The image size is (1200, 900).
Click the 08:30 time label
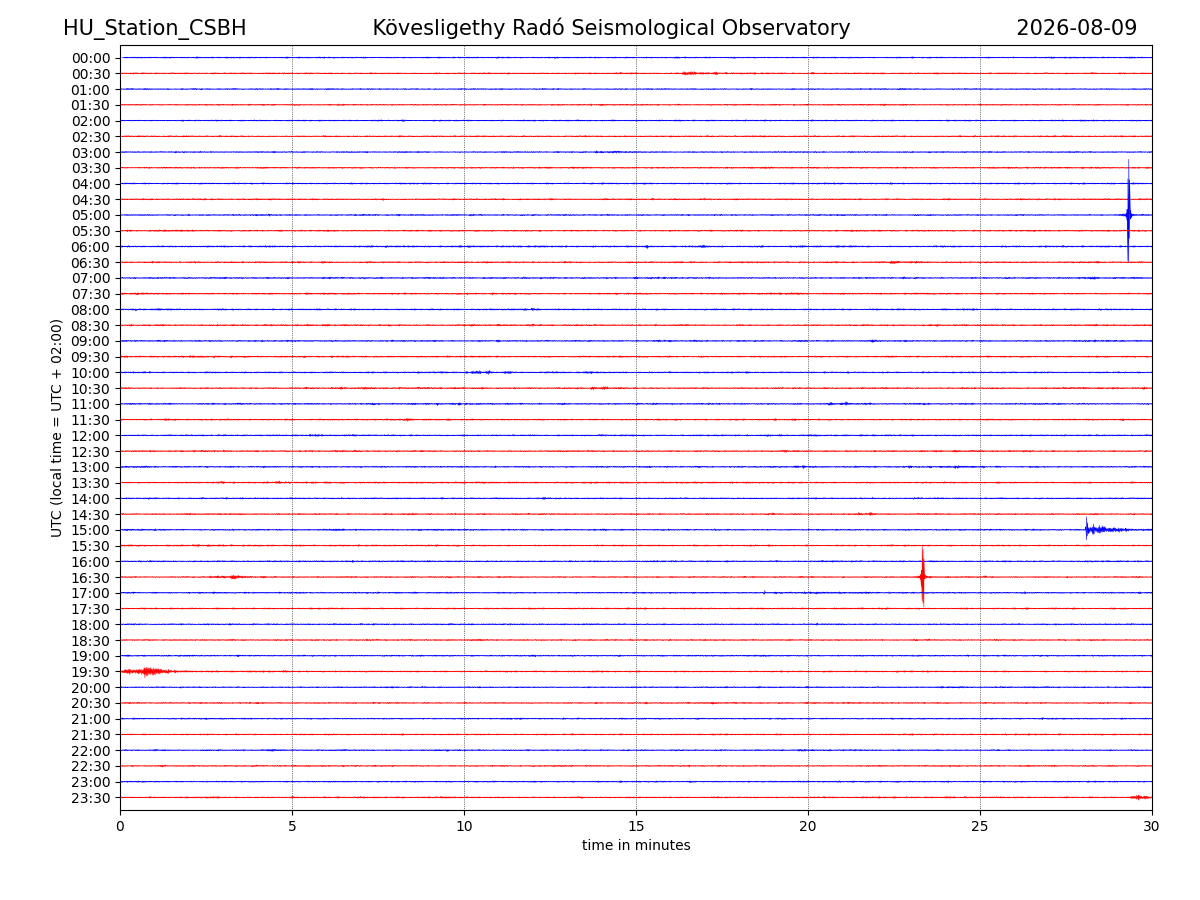pyautogui.click(x=91, y=326)
